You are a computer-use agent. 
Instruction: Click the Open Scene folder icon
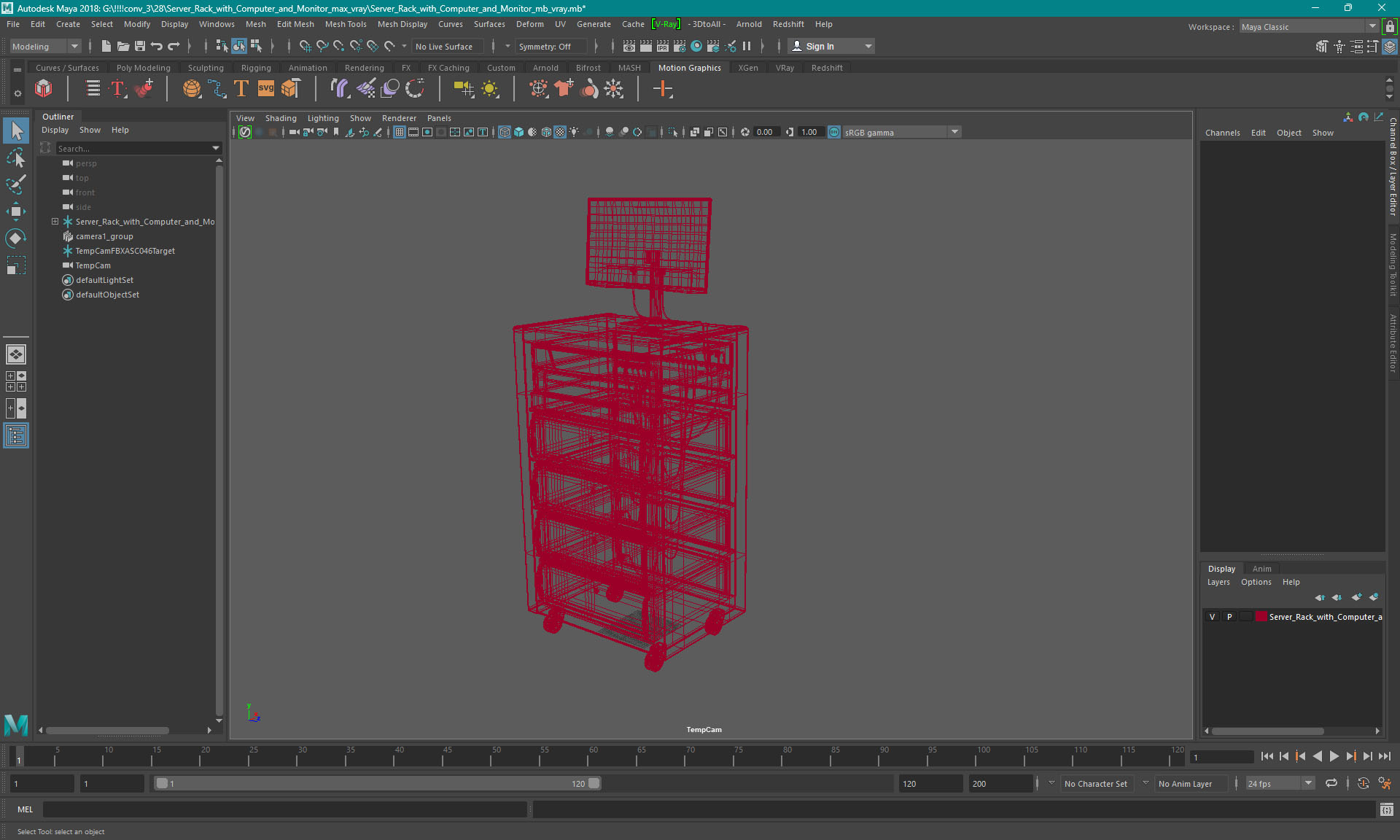pos(122,46)
